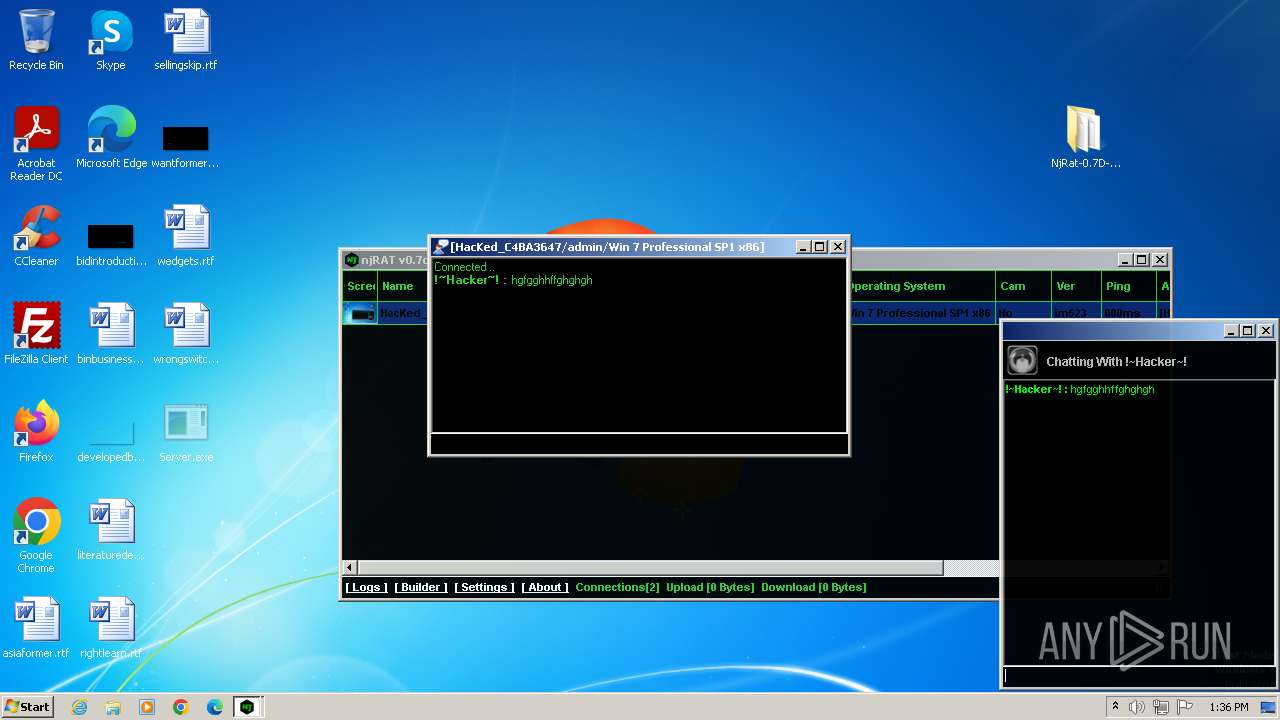Viewport: 1280px width, 720px height.
Task: Open the NjRat-0.7D folder on the desktop
Action: point(1085,138)
